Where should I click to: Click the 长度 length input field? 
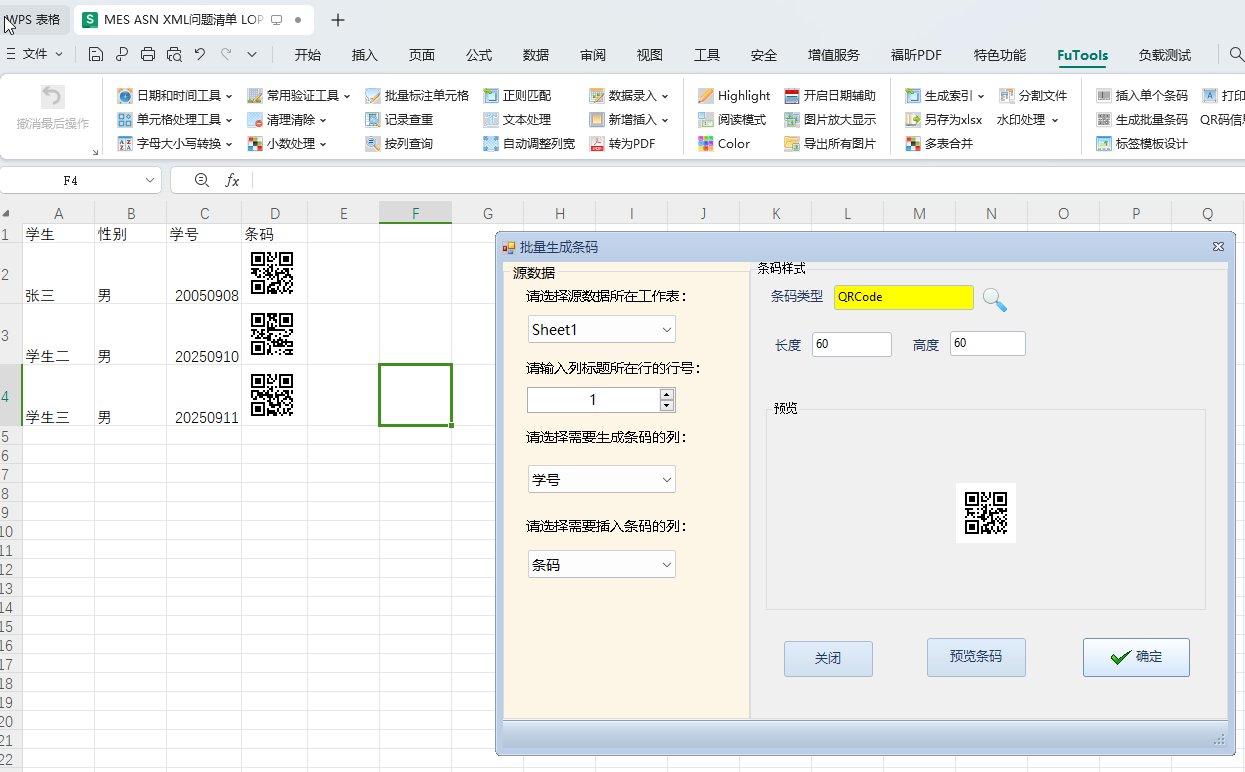(x=852, y=344)
